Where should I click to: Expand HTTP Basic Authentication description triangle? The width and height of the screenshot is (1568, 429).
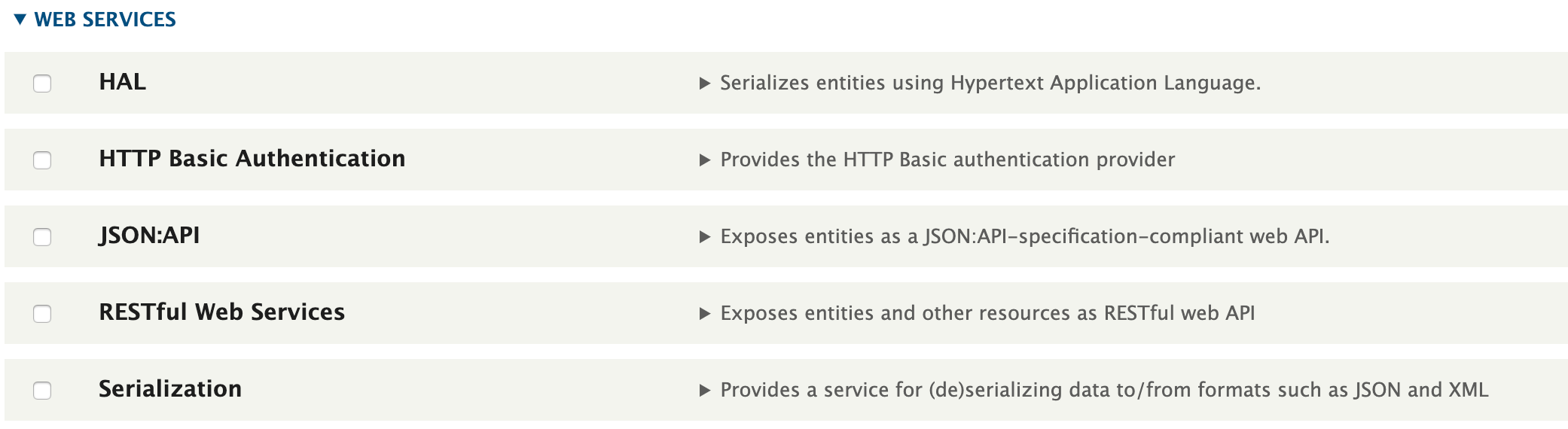click(705, 160)
